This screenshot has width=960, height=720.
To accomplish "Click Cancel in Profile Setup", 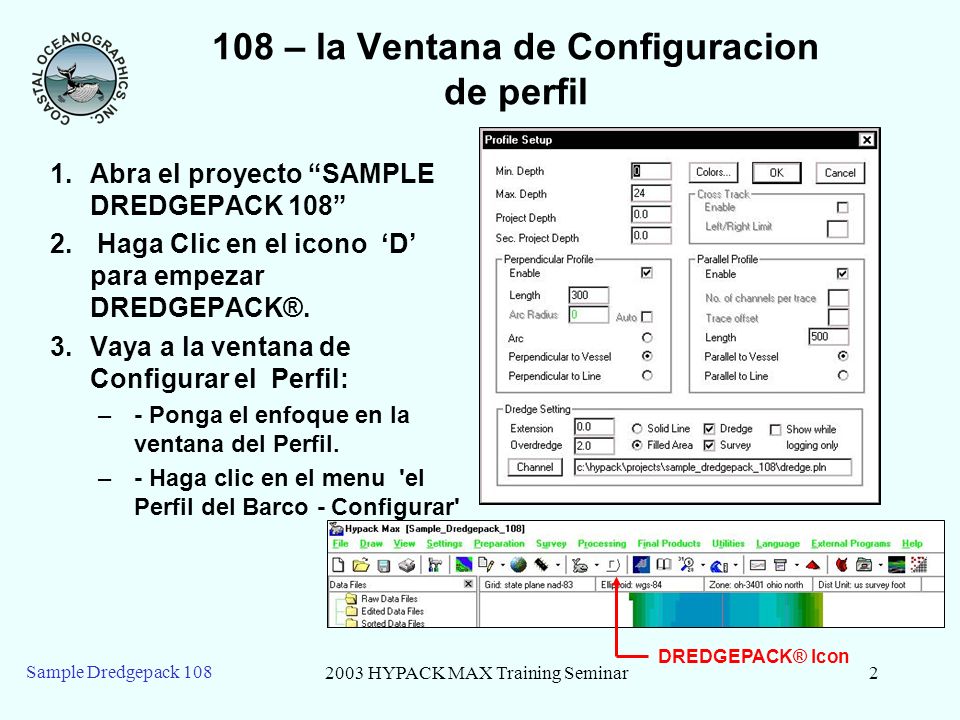I will point(840,173).
